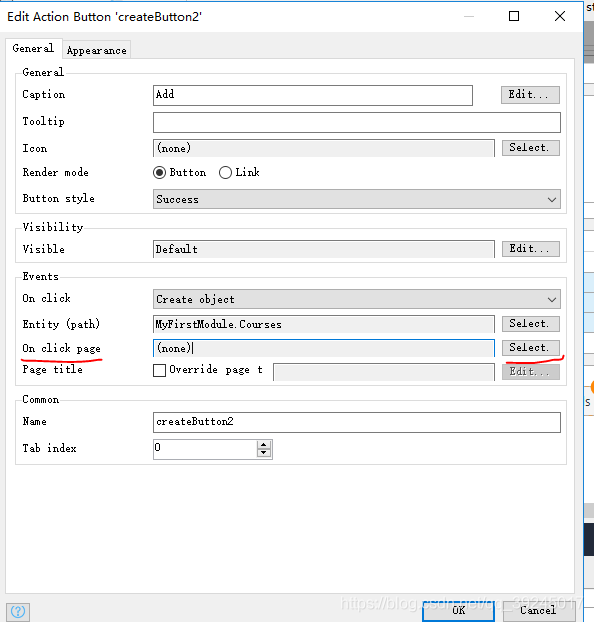594x622 pixels.
Task: Click the On click page field
Action: tap(324, 348)
